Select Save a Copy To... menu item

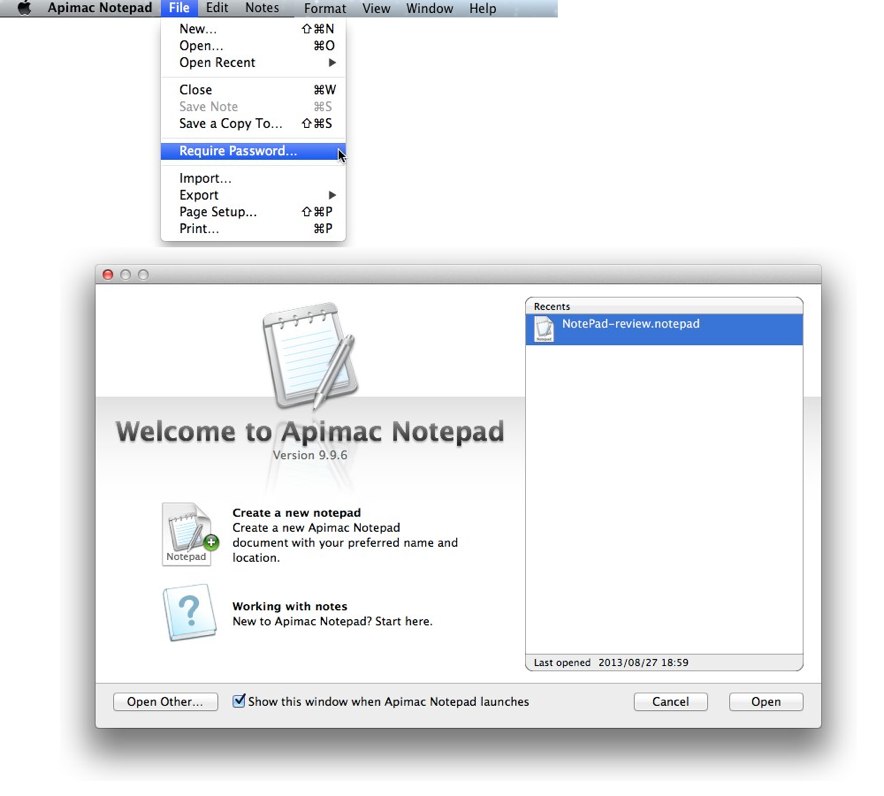coord(253,123)
